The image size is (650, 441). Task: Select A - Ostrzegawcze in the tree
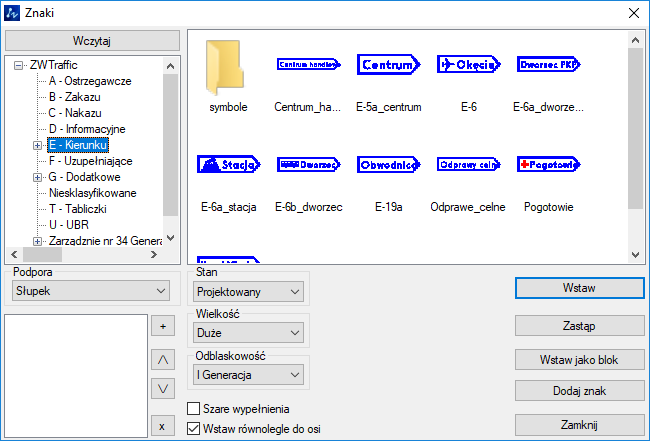[90, 81]
